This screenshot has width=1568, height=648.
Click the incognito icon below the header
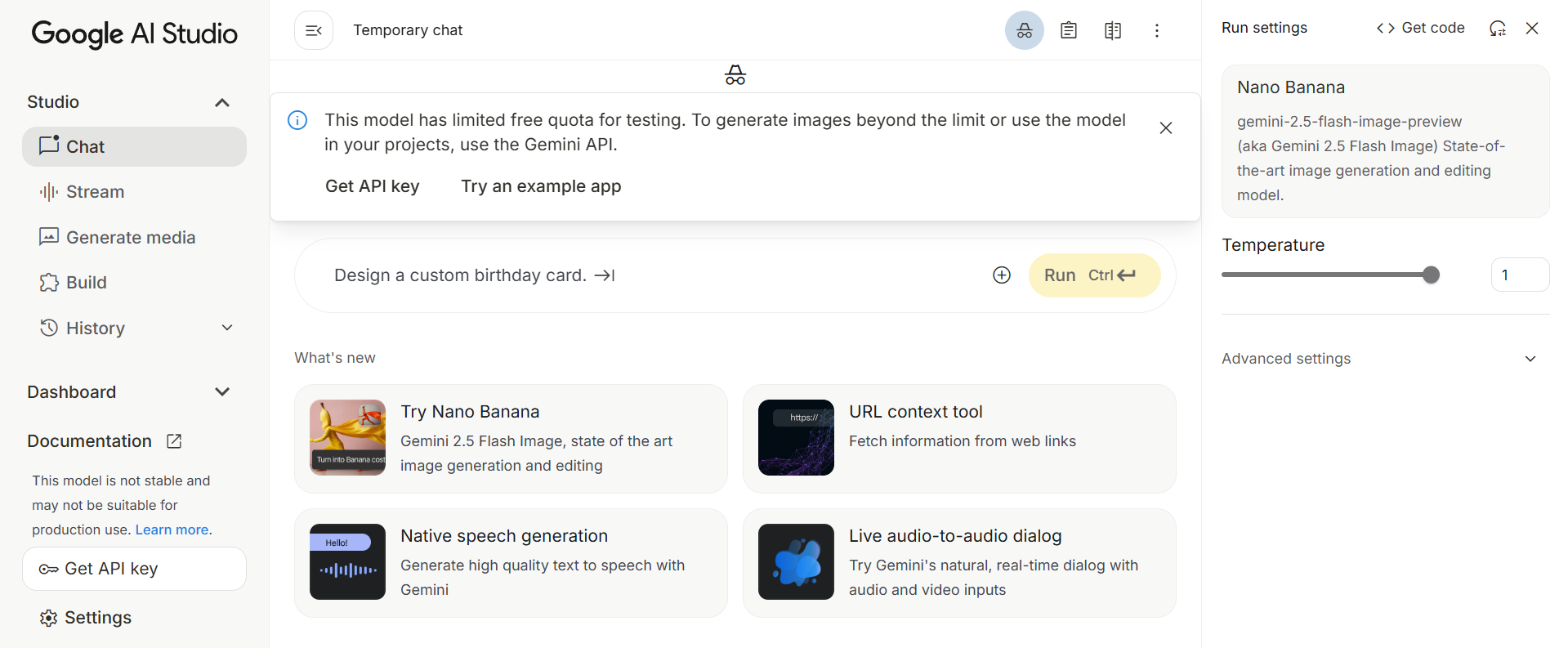coord(735,75)
